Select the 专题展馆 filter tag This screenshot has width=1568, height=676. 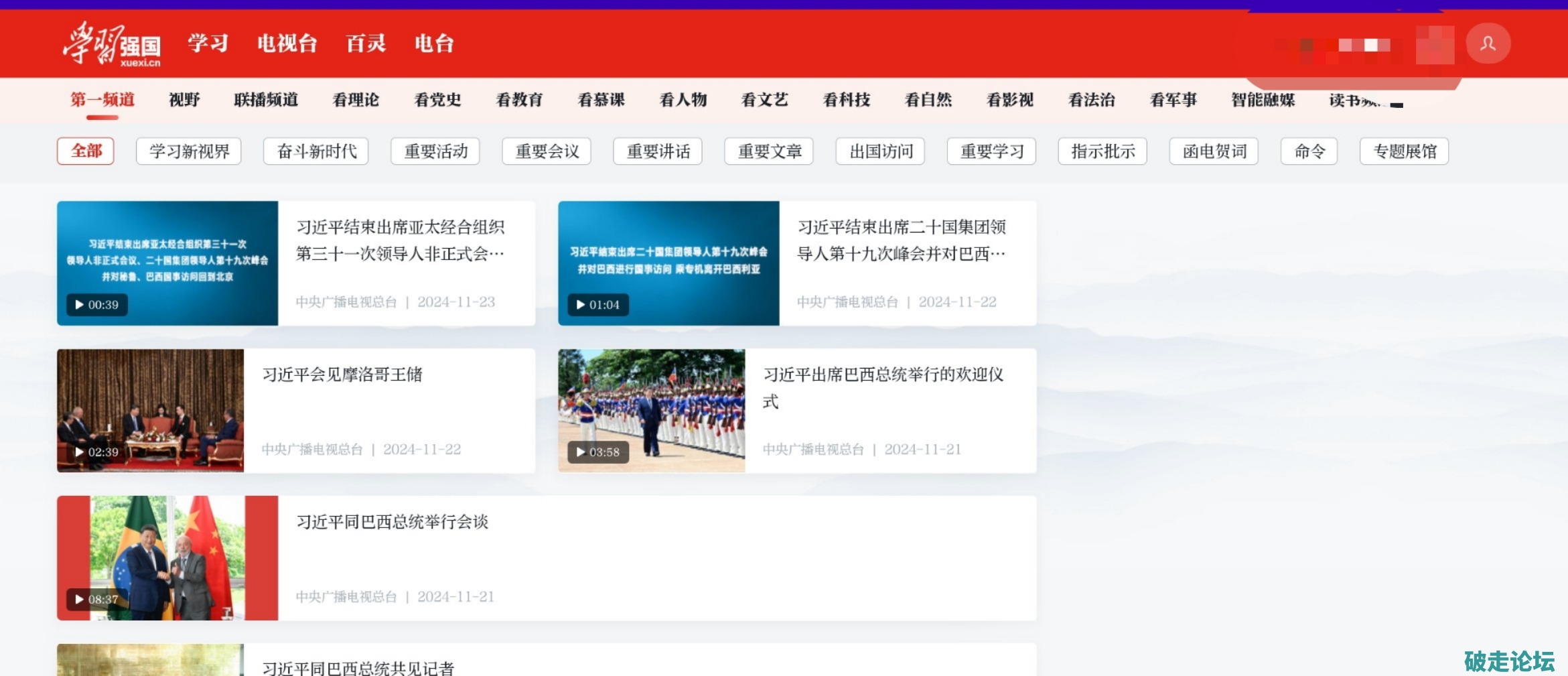[x=1404, y=151]
